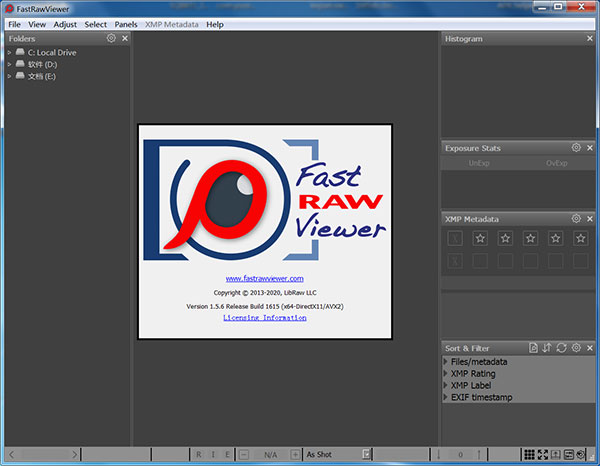This screenshot has width=600, height=466.
Task: Expand the 文档 (E:) drive node
Action: (x=9, y=76)
